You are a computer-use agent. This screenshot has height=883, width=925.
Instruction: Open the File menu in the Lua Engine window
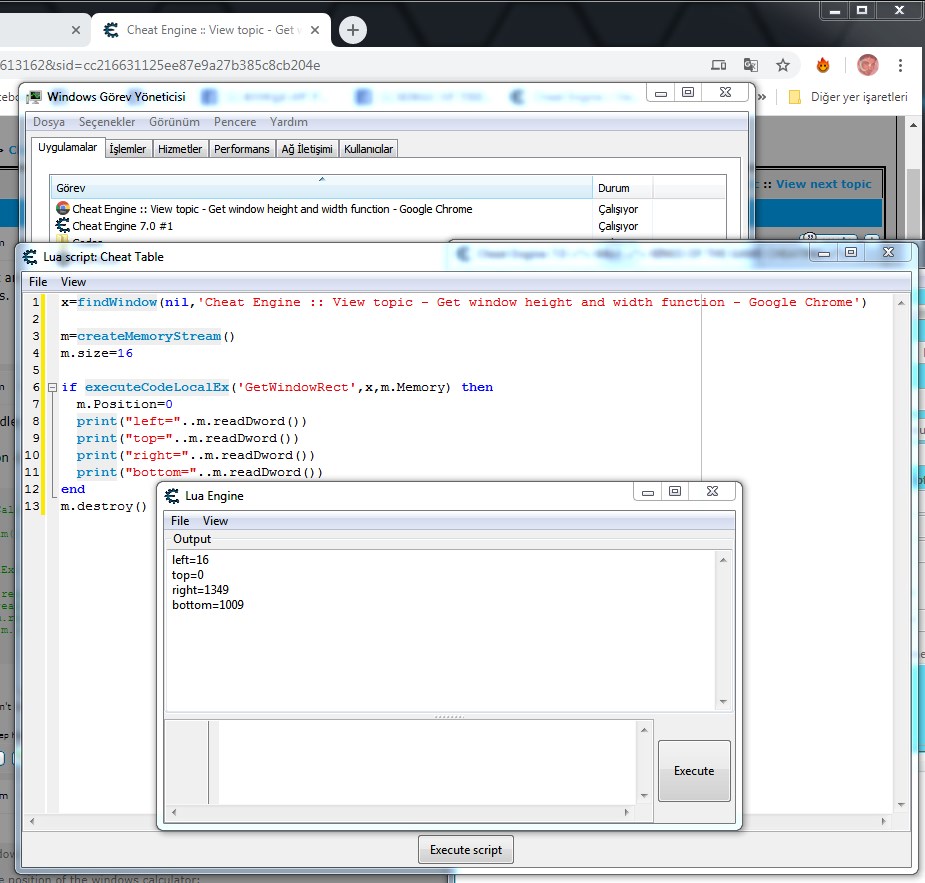click(x=180, y=521)
